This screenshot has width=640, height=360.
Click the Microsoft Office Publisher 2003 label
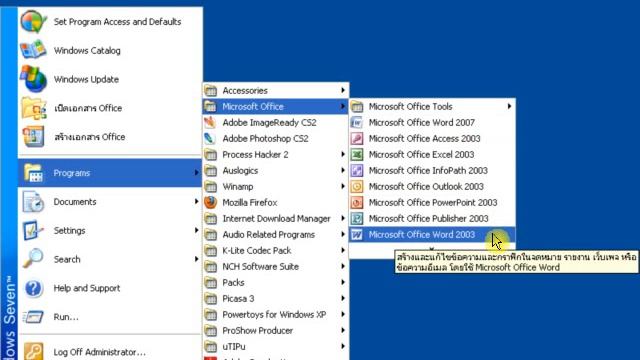pyautogui.click(x=429, y=218)
